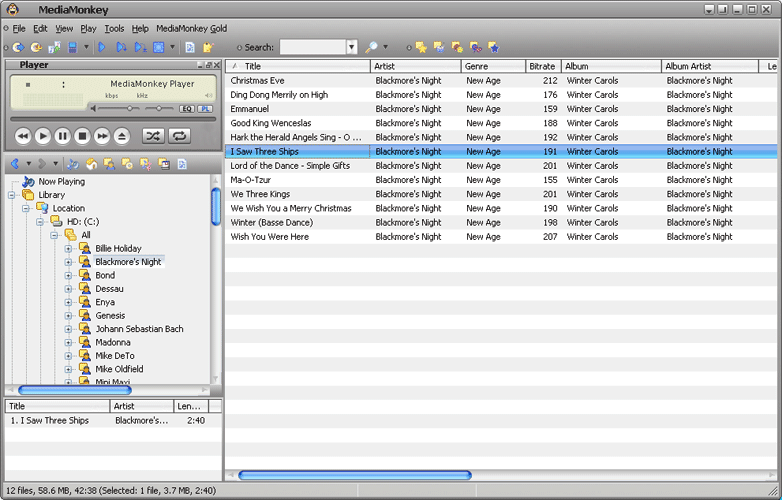Viewport: 782px width, 500px height.
Task: Collapse the Library tree node
Action: [x=11, y=195]
